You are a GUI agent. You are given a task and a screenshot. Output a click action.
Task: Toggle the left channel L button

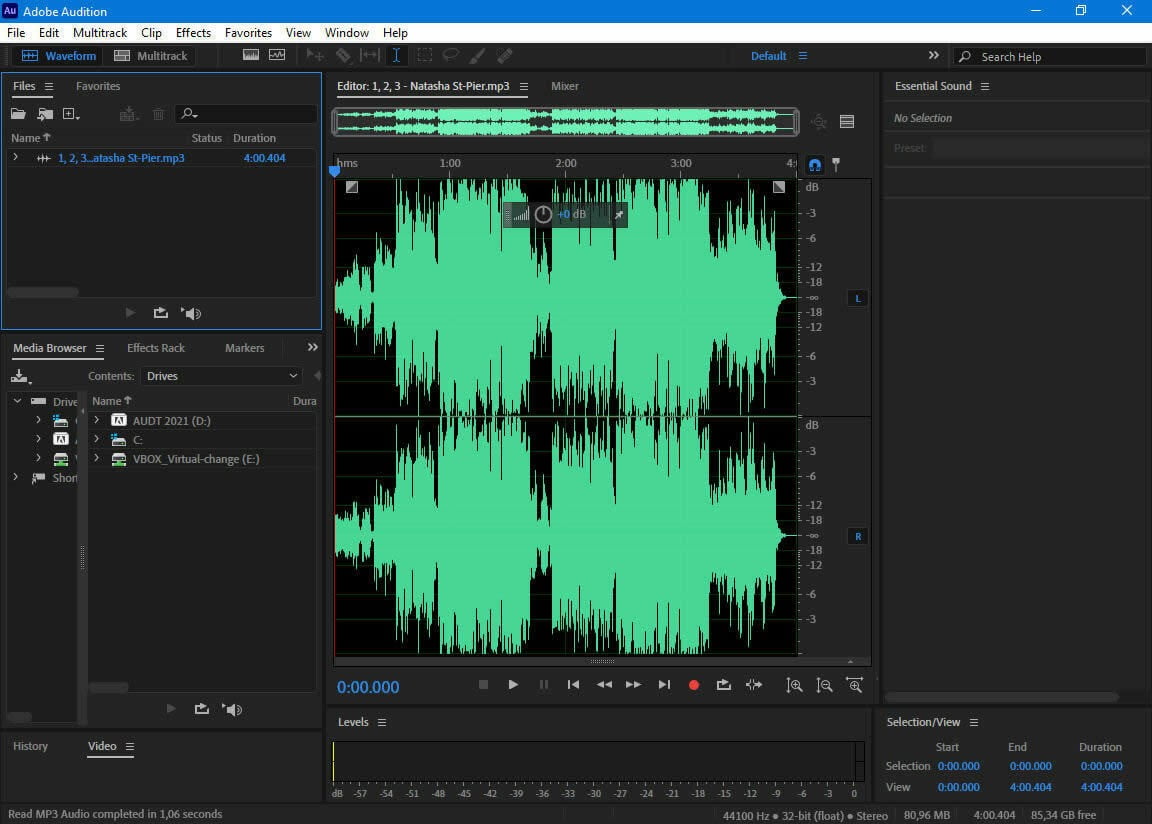(x=857, y=298)
